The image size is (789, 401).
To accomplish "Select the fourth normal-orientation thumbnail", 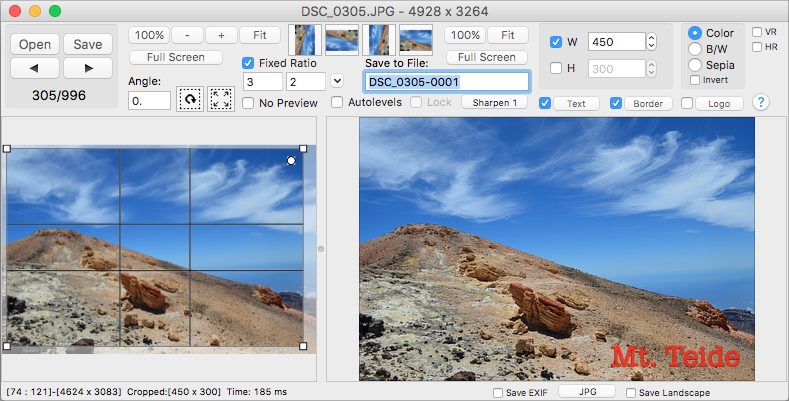I will pos(416,40).
